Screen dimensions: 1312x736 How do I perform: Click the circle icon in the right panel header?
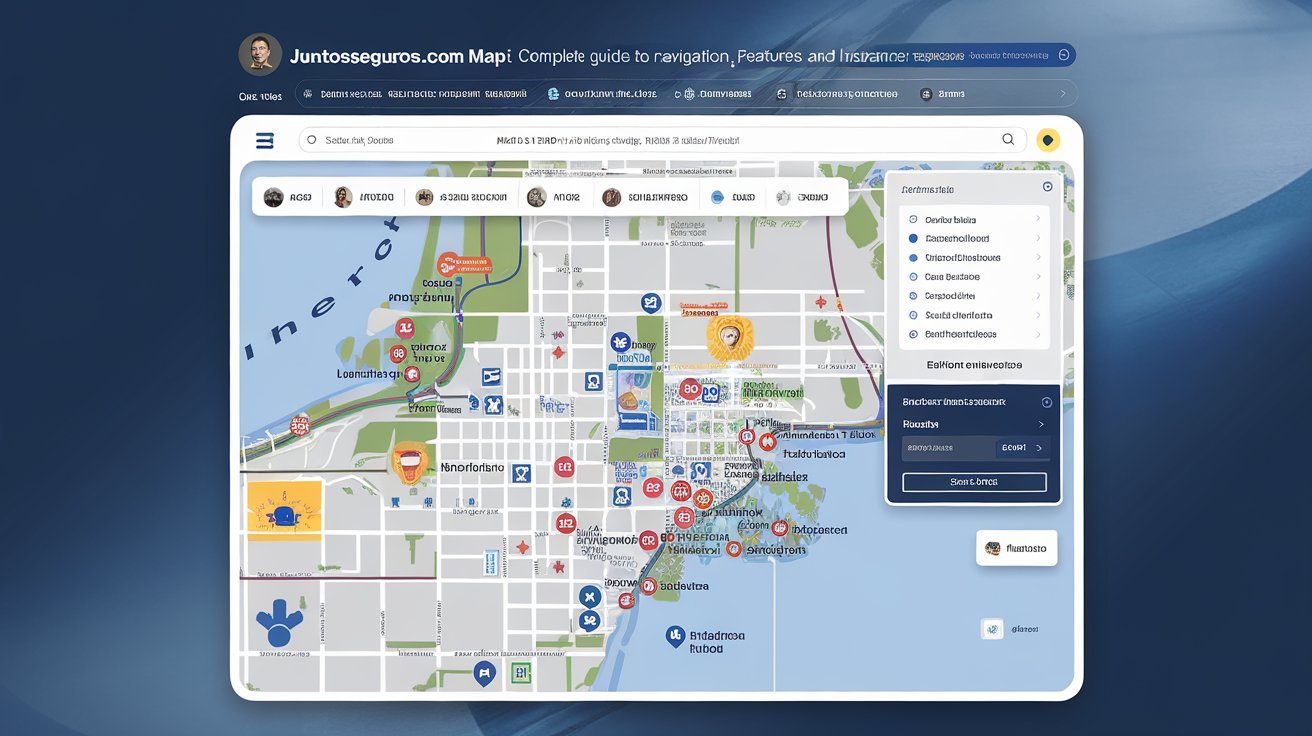(1047, 187)
